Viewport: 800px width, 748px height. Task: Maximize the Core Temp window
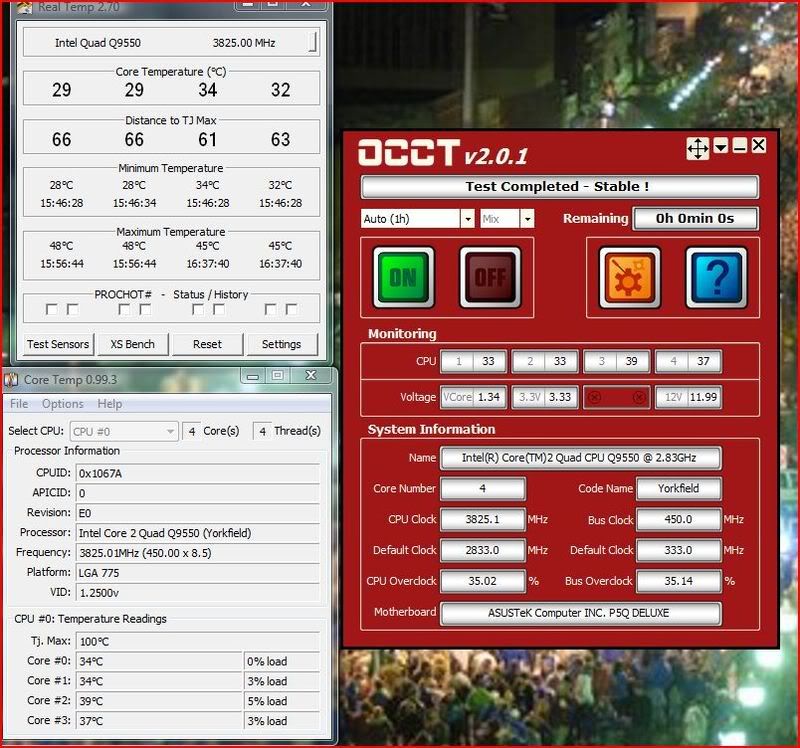tap(278, 376)
